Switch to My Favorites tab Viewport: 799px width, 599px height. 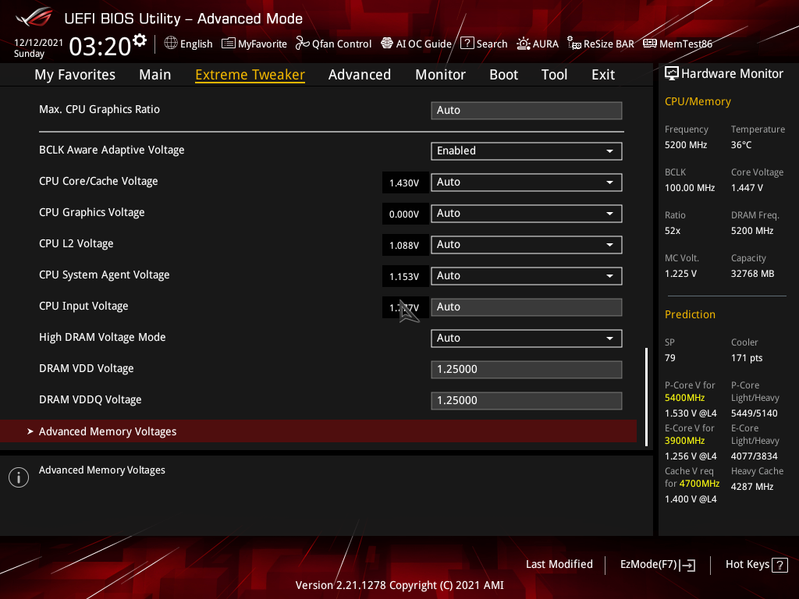tap(75, 74)
